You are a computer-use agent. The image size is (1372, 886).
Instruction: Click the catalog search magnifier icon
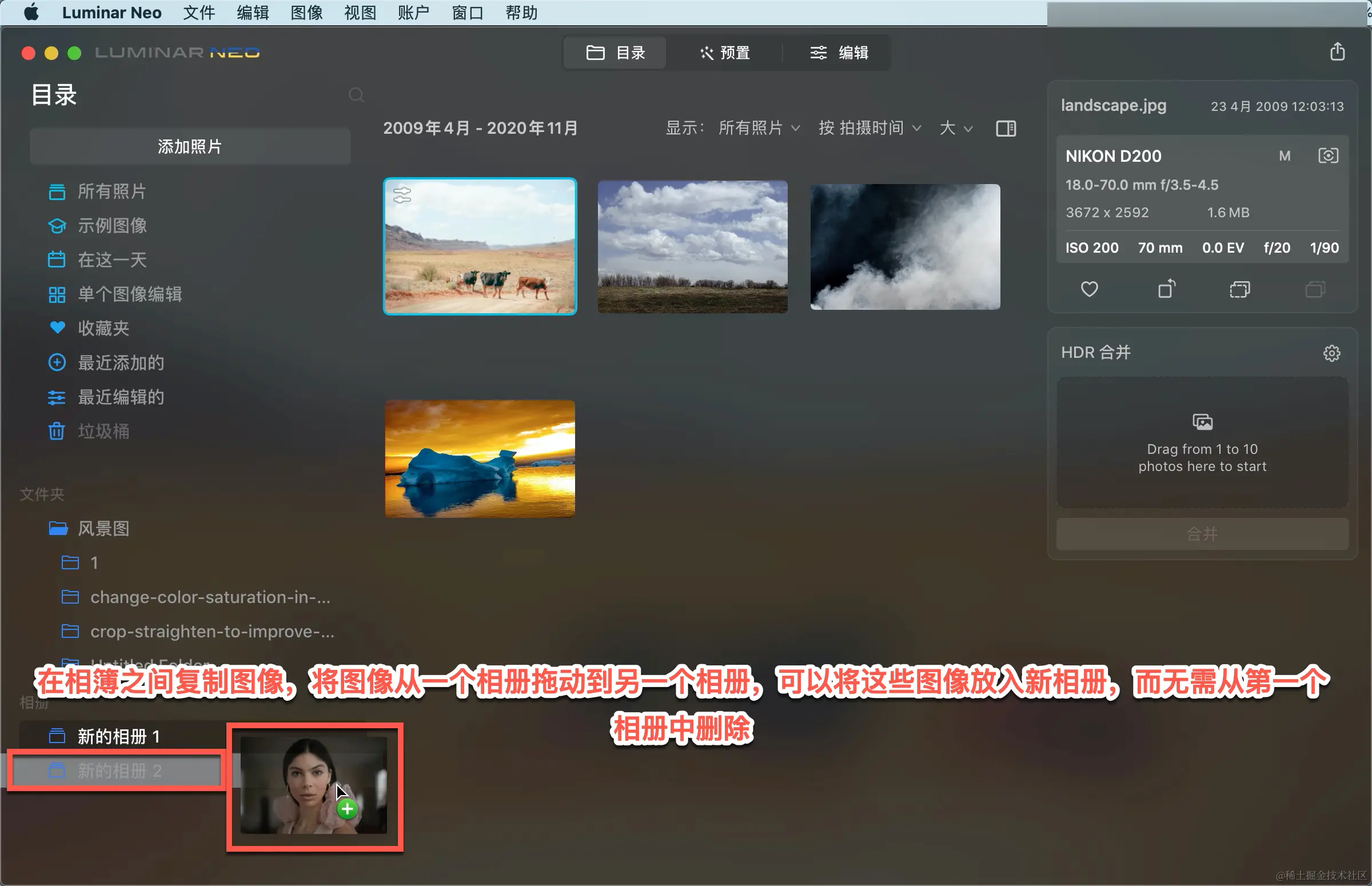tap(356, 95)
